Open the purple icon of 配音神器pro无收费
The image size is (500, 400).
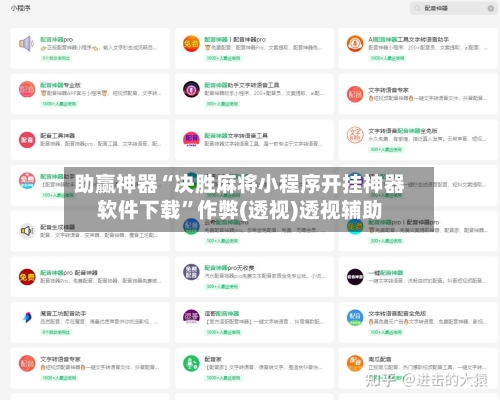[x=191, y=272]
